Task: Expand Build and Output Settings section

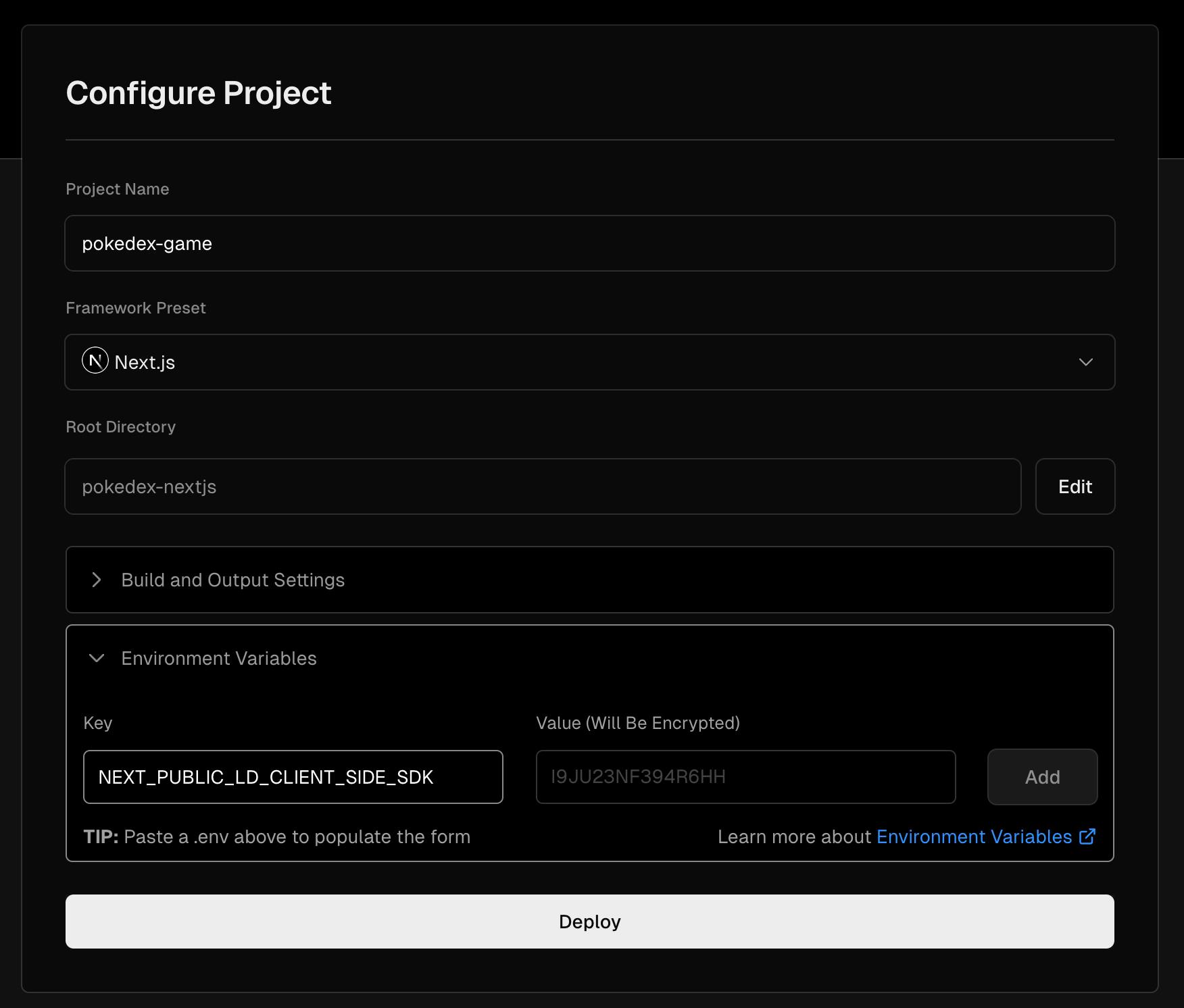Action: click(590, 580)
